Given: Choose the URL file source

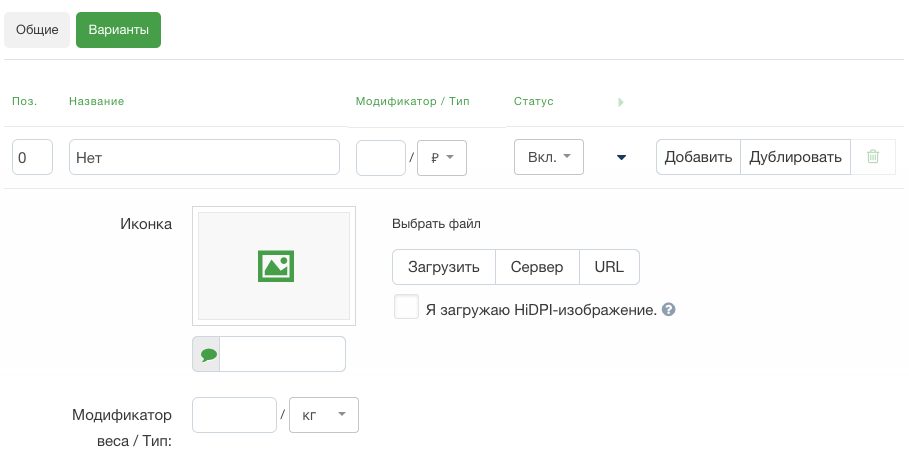Looking at the screenshot, I should [609, 267].
